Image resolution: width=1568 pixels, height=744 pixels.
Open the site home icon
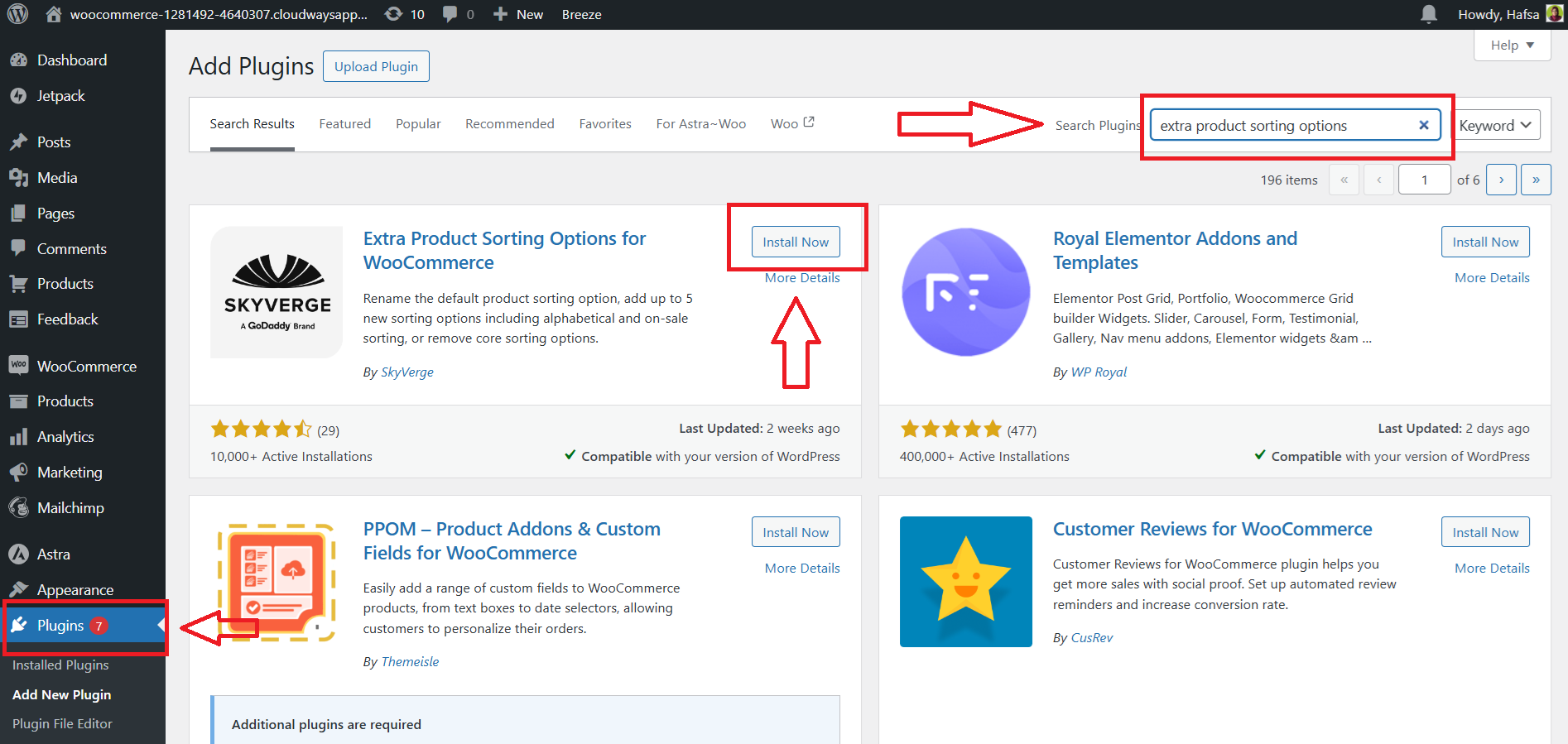[54, 14]
